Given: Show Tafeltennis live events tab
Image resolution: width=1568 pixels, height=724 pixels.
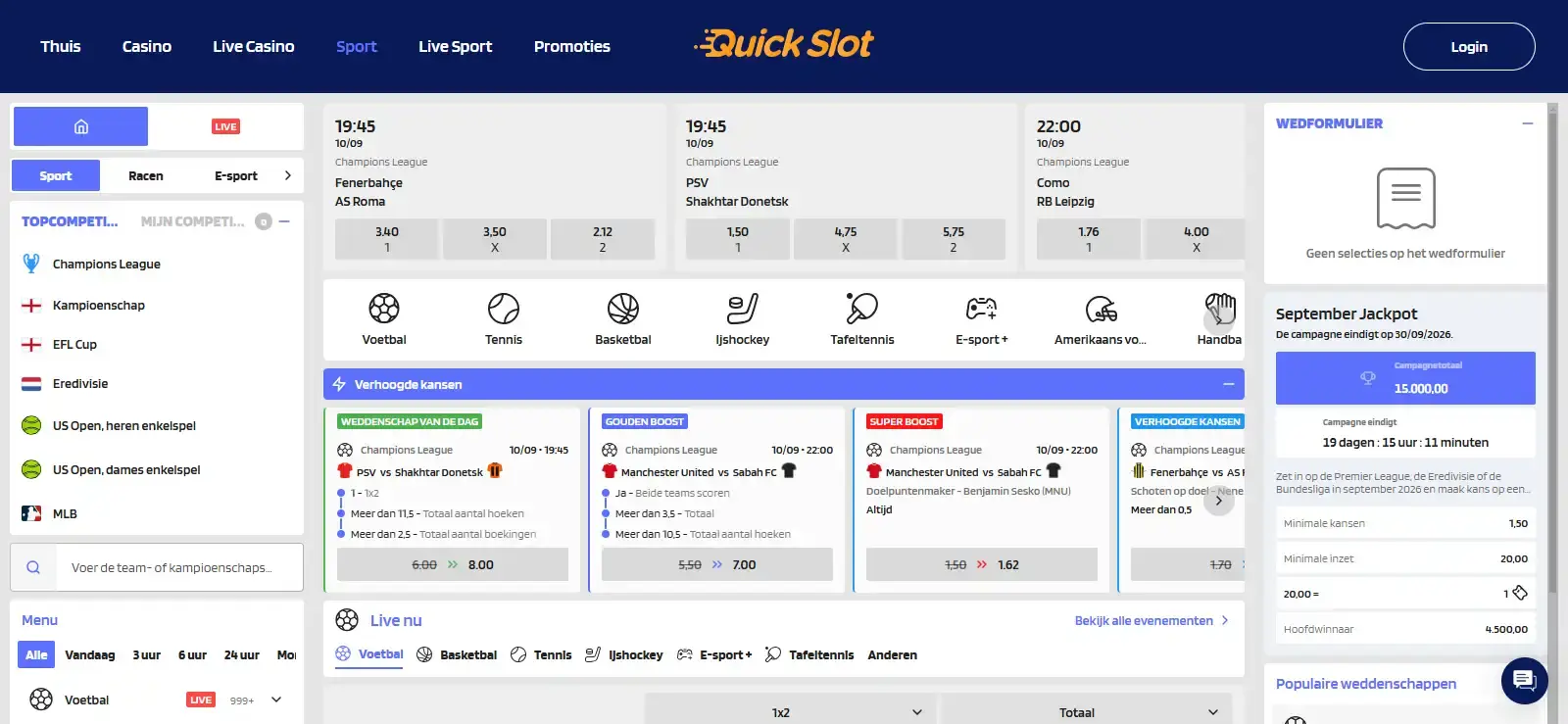Looking at the screenshot, I should coord(809,654).
